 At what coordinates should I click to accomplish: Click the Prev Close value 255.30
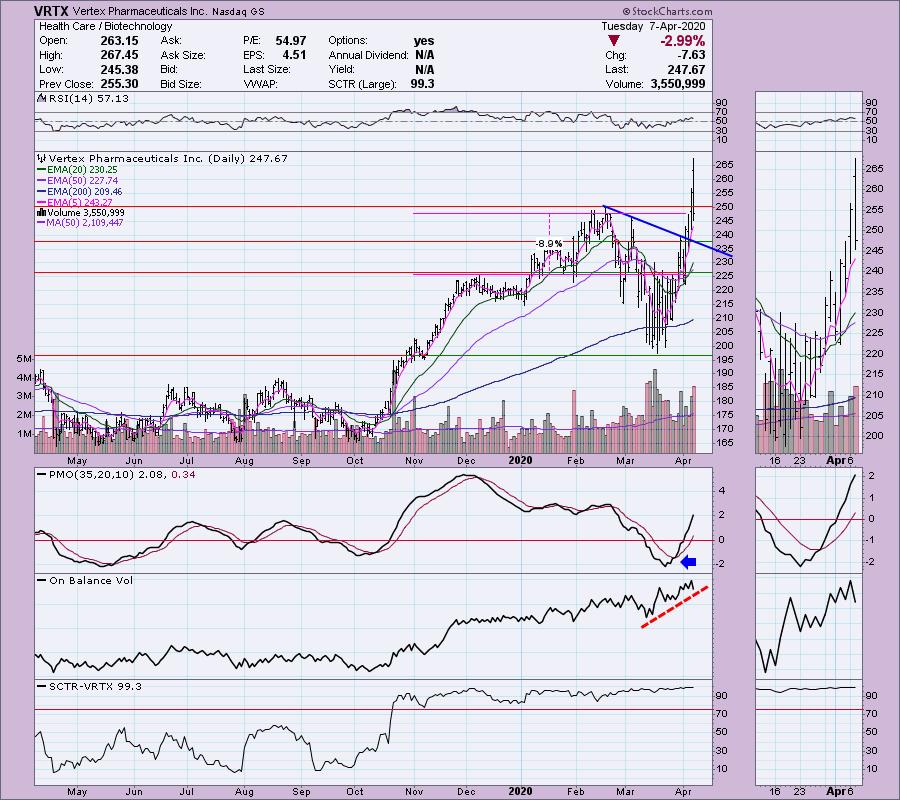pyautogui.click(x=119, y=84)
